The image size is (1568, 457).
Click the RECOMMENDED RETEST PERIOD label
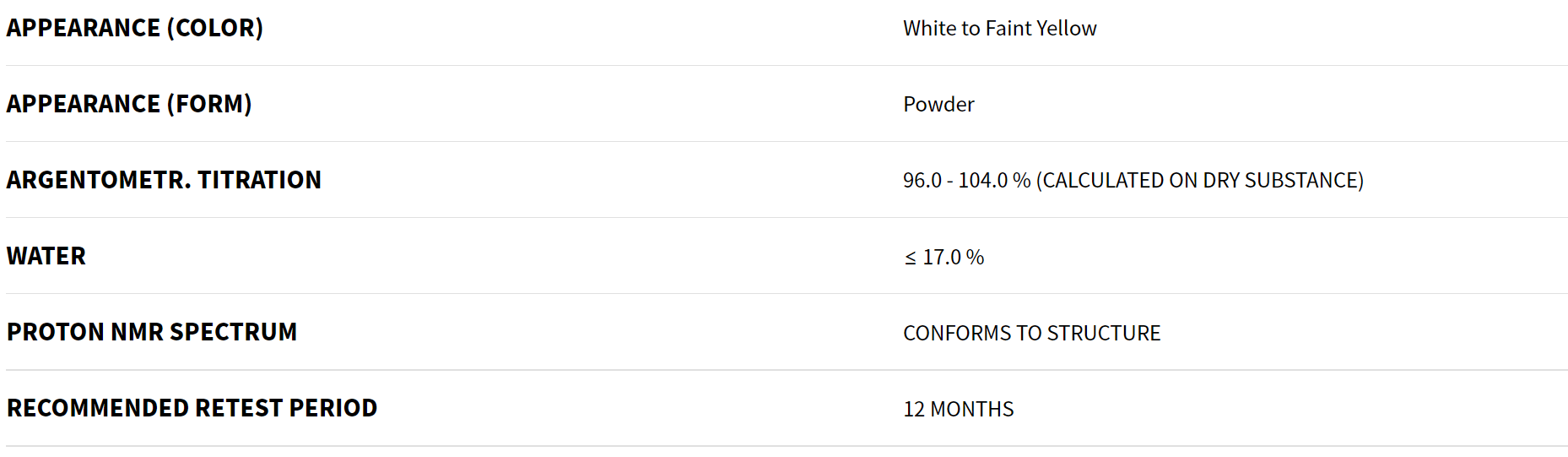(x=192, y=408)
